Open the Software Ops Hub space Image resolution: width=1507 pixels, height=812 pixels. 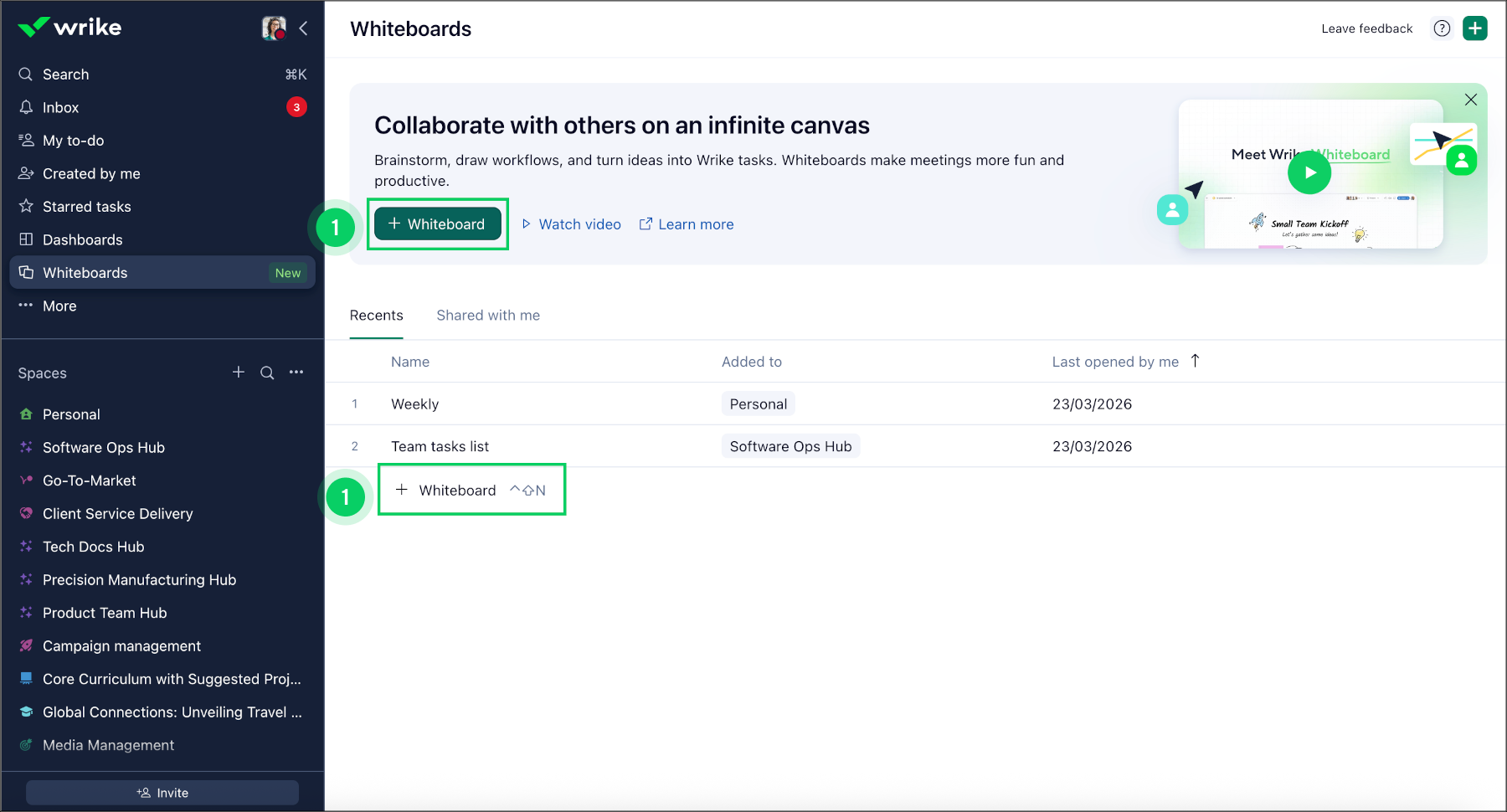pos(104,448)
